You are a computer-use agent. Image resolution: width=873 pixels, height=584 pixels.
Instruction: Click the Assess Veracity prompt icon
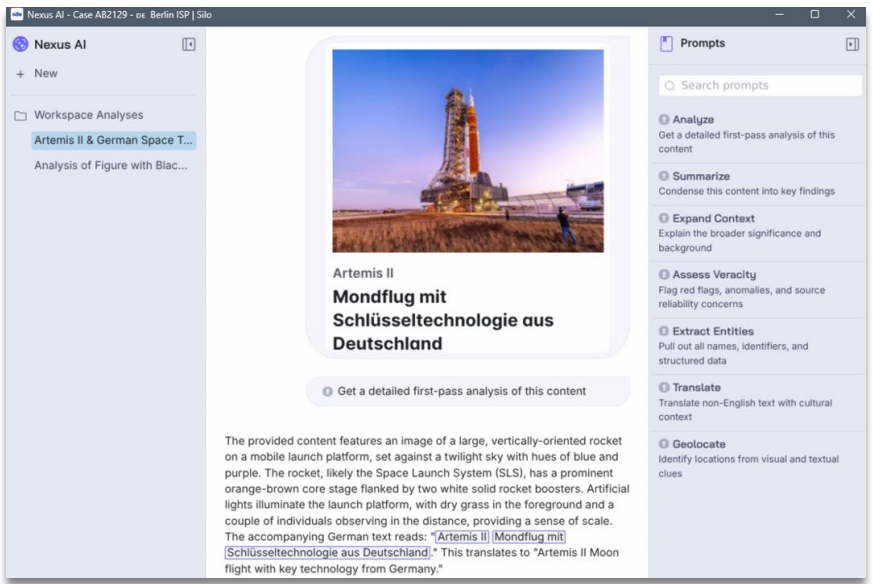664,274
